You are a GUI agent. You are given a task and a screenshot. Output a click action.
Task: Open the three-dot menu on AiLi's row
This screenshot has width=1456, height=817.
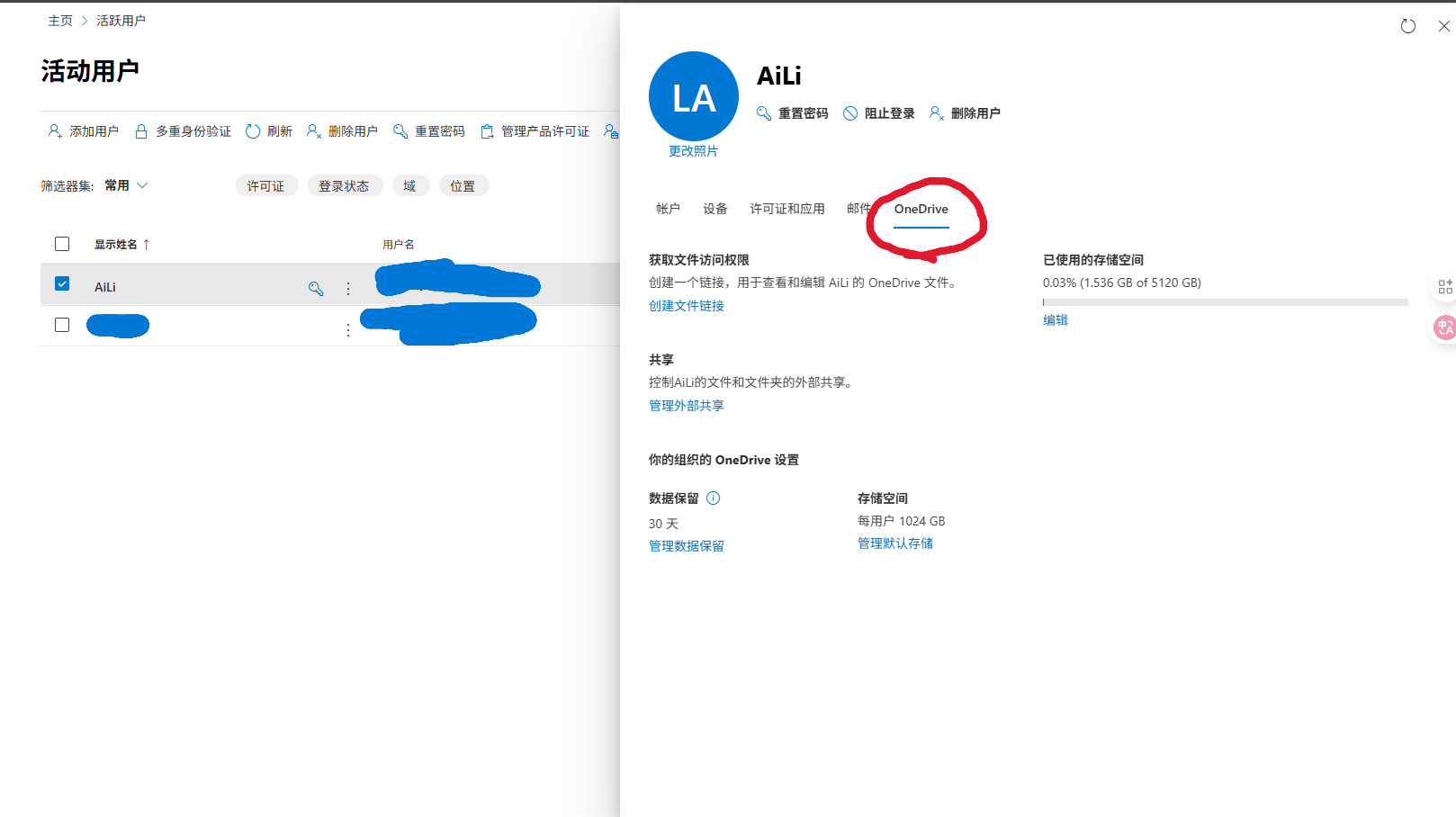[x=348, y=288]
